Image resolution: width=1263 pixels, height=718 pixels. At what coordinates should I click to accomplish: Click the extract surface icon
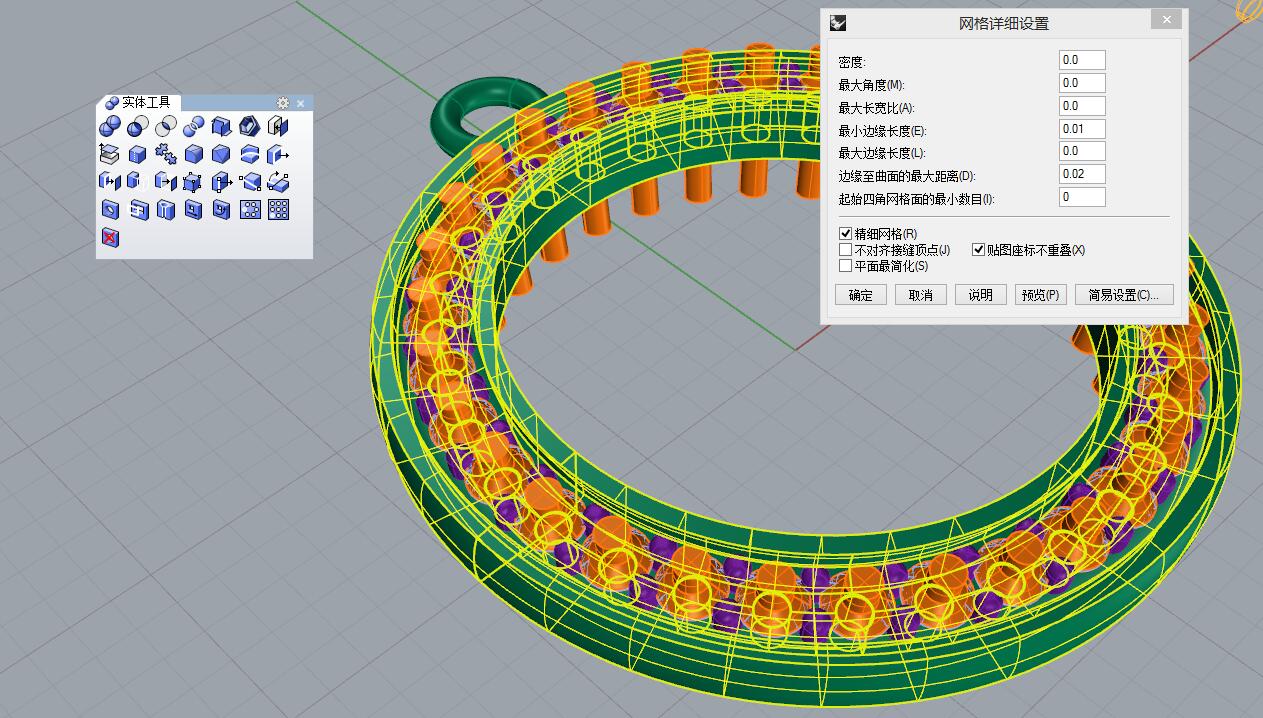coord(278,126)
